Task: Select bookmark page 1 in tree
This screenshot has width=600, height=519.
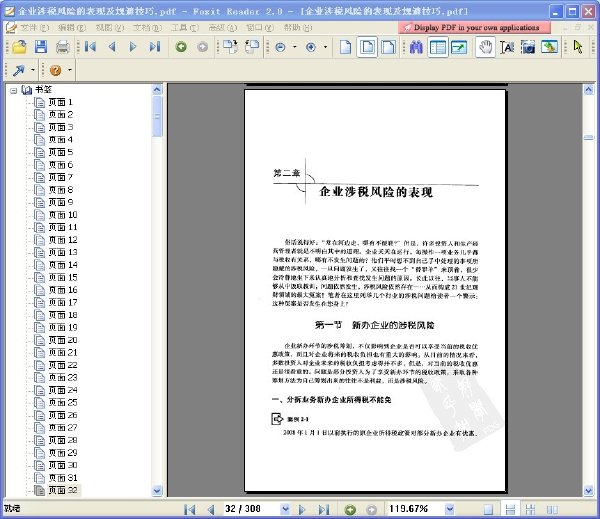Action: (60, 102)
